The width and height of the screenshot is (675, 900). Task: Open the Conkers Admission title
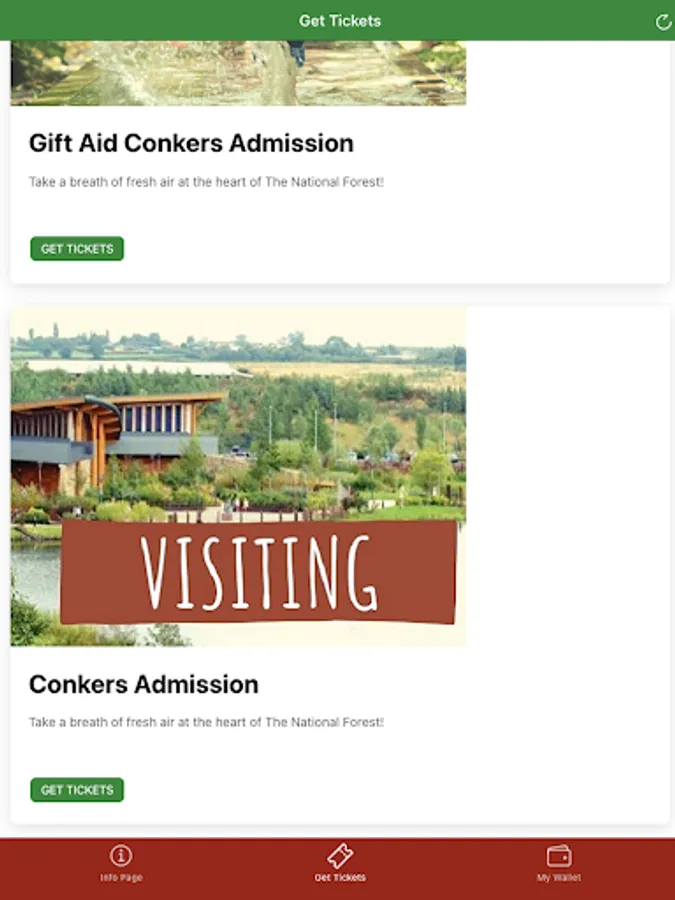tap(143, 684)
